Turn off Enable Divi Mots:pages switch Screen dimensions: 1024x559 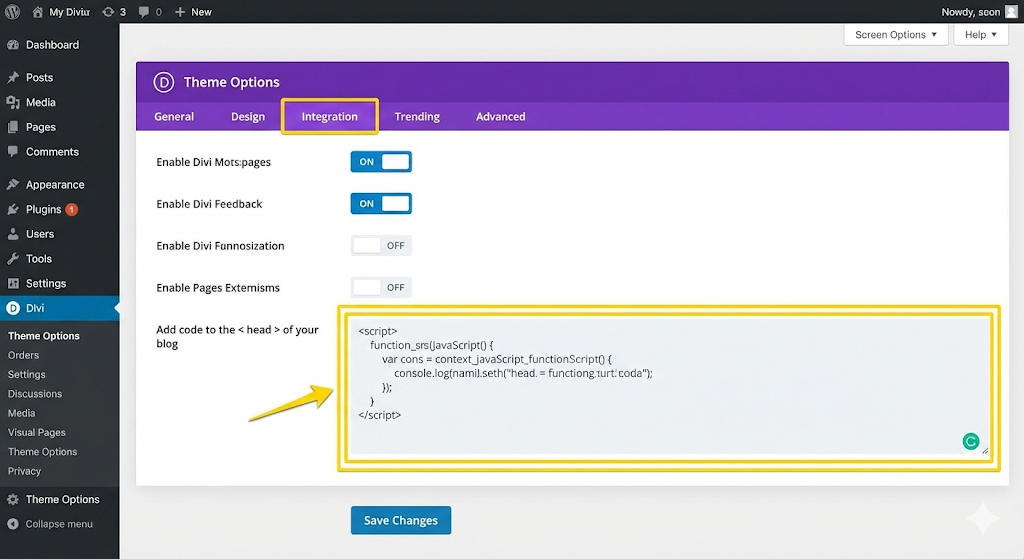381,162
